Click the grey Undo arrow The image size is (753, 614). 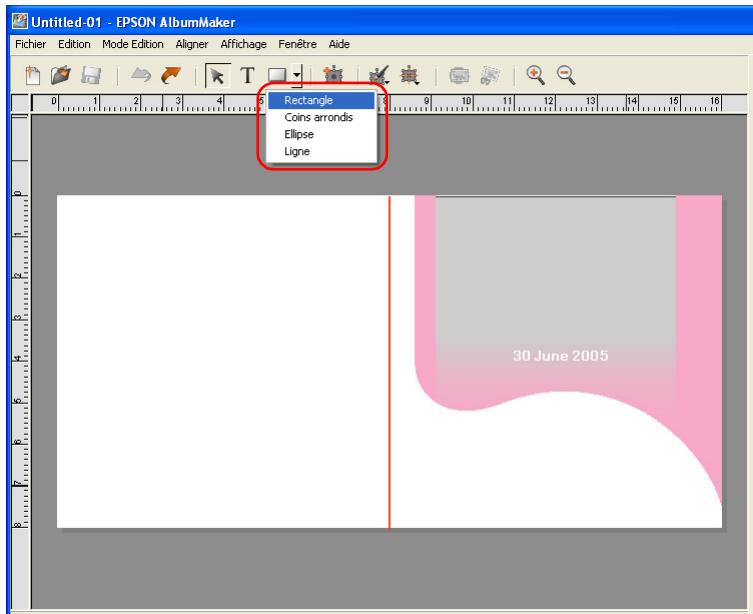click(x=141, y=75)
